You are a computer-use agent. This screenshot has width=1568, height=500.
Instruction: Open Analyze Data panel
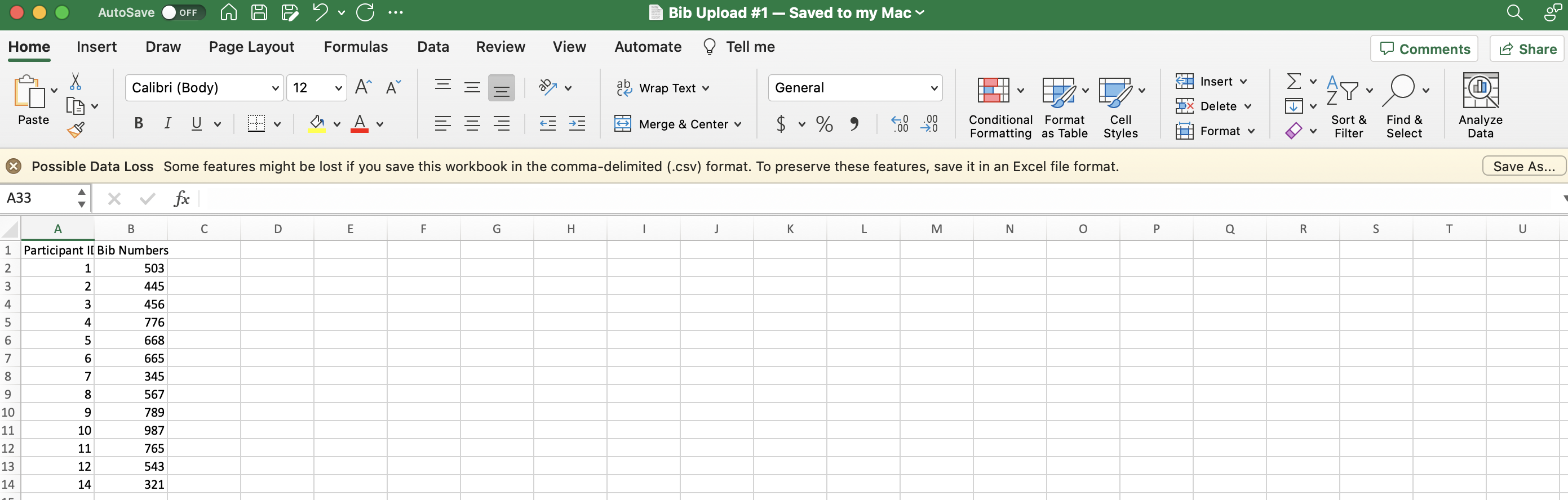[1480, 105]
